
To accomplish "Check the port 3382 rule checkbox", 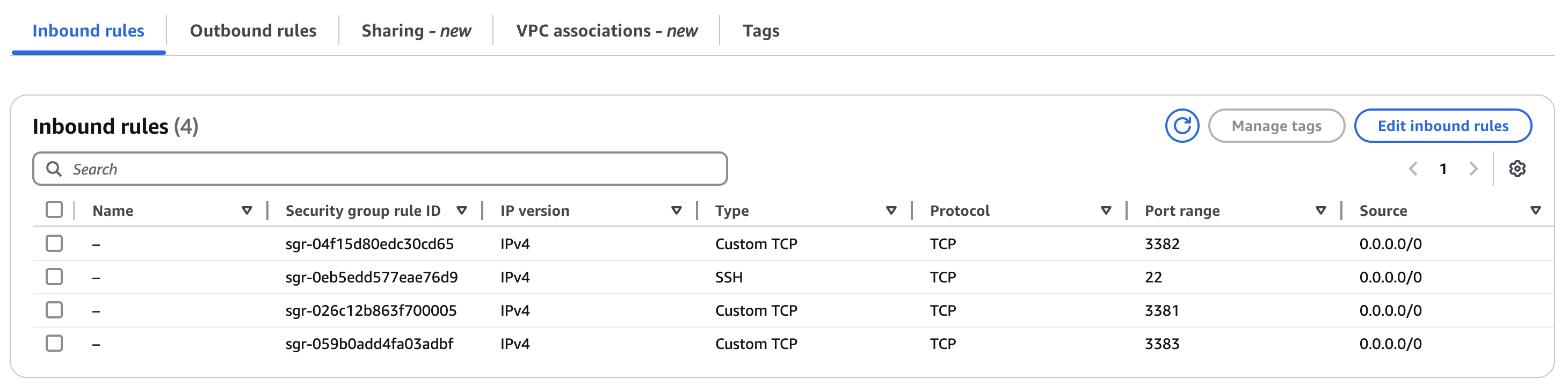I will [54, 243].
